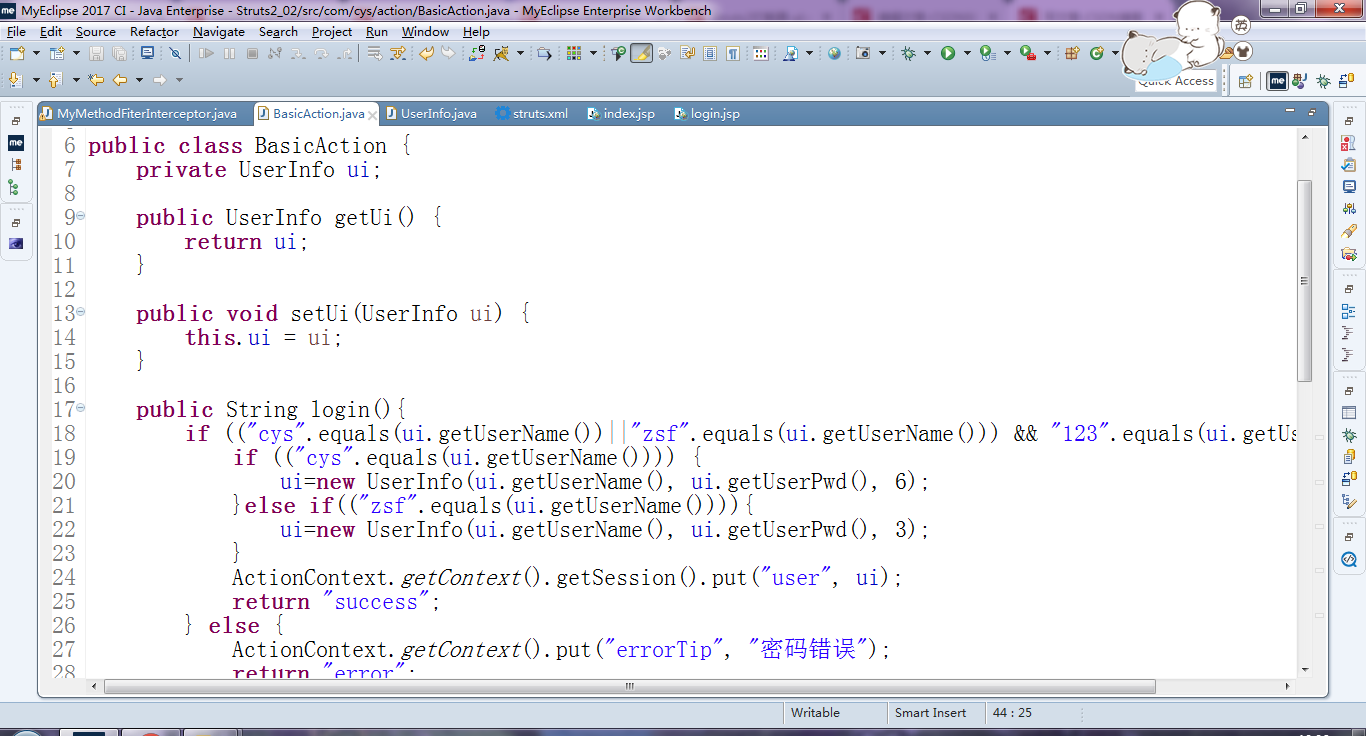Open dropdown next to New file icon
The height and width of the screenshot is (736, 1366).
36,53
